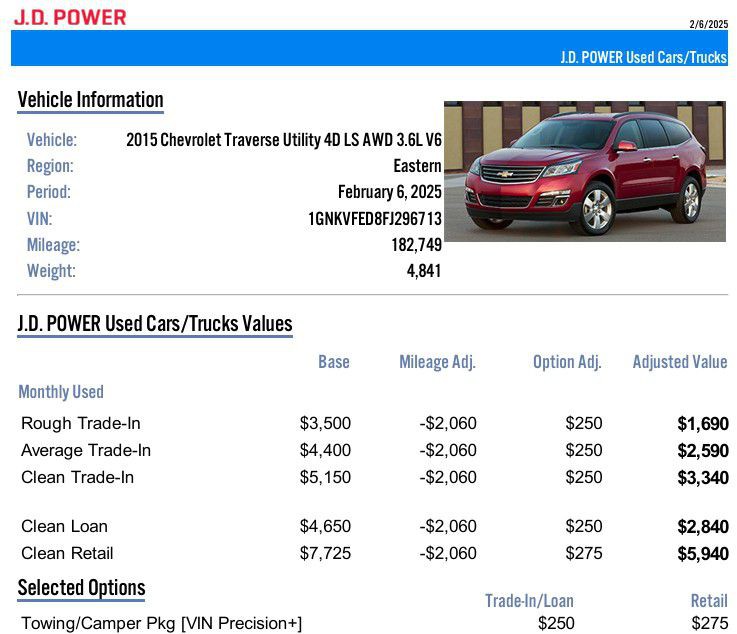Click the Region value Eastern
This screenshot has width=737, height=634.
[x=417, y=166]
